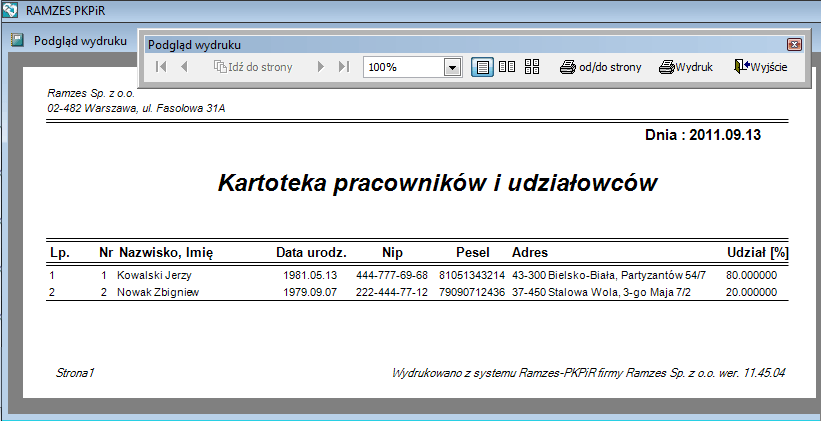
Task: Click the RAMZES PKPiR application icon
Action: tap(10, 10)
